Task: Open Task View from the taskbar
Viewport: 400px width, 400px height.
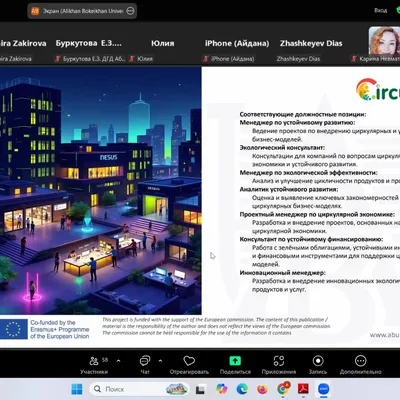Action: click(200, 389)
